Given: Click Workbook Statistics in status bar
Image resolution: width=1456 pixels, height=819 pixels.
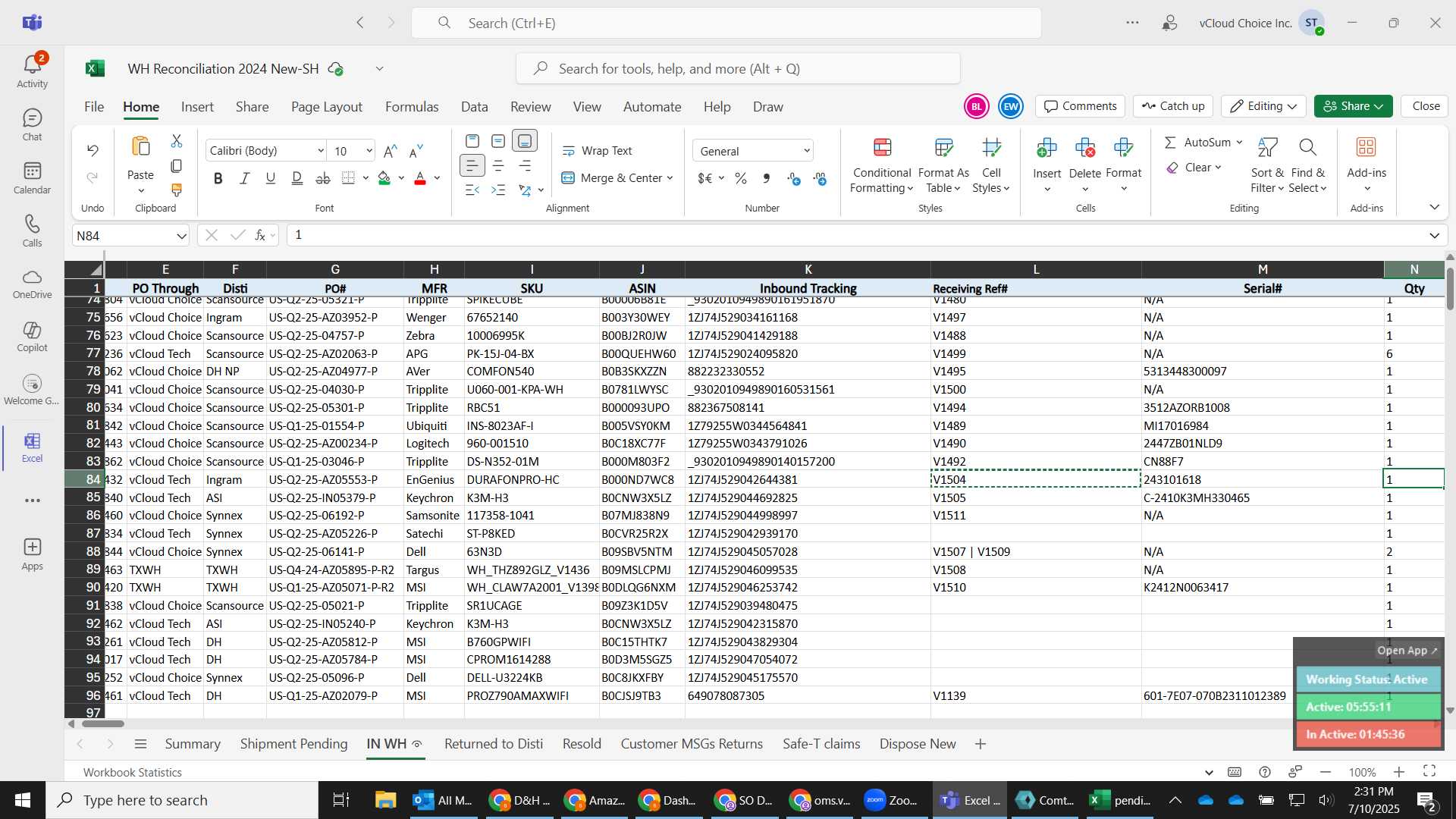Looking at the screenshot, I should pos(133,772).
